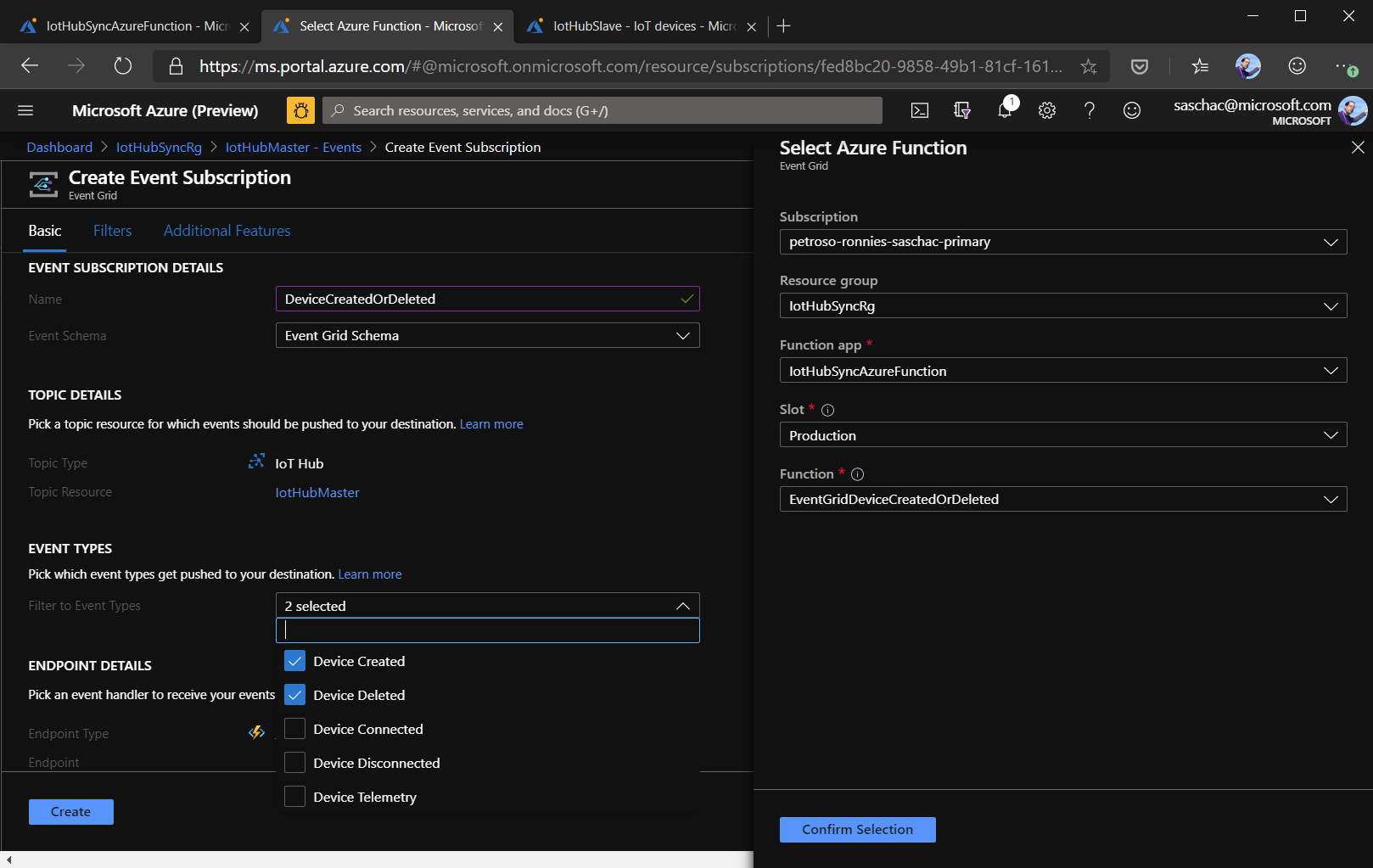Image resolution: width=1373 pixels, height=868 pixels.
Task: Show the Function info tooltip icon
Action: pos(857,474)
